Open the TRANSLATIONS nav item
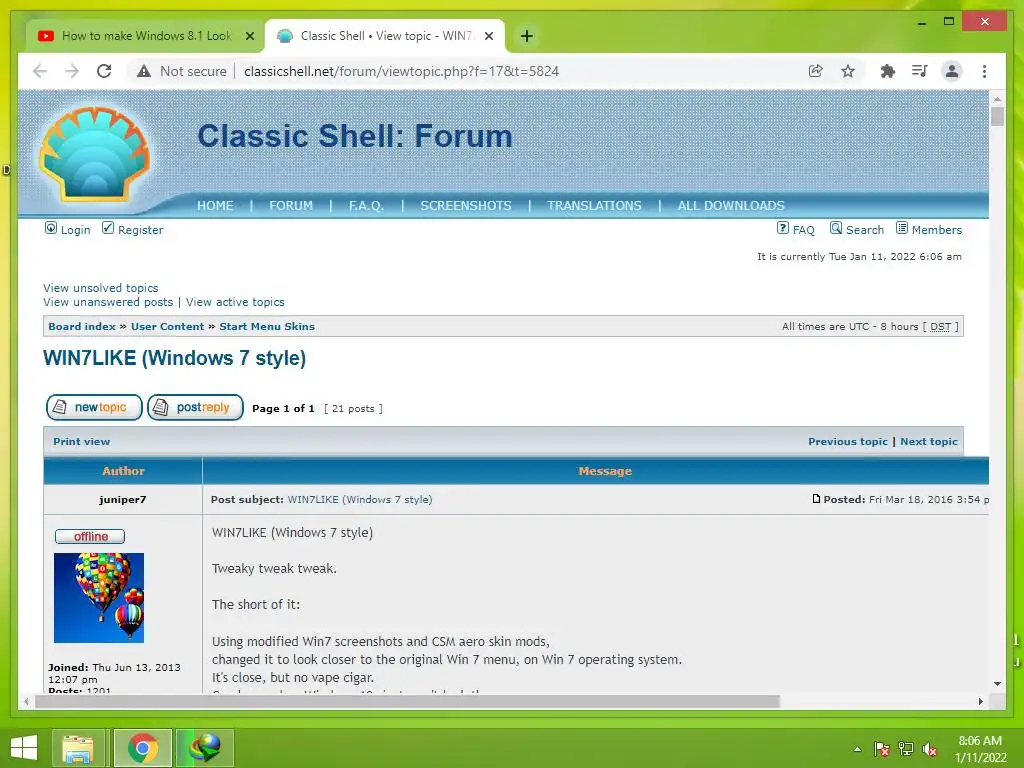The width and height of the screenshot is (1024, 768). point(594,206)
